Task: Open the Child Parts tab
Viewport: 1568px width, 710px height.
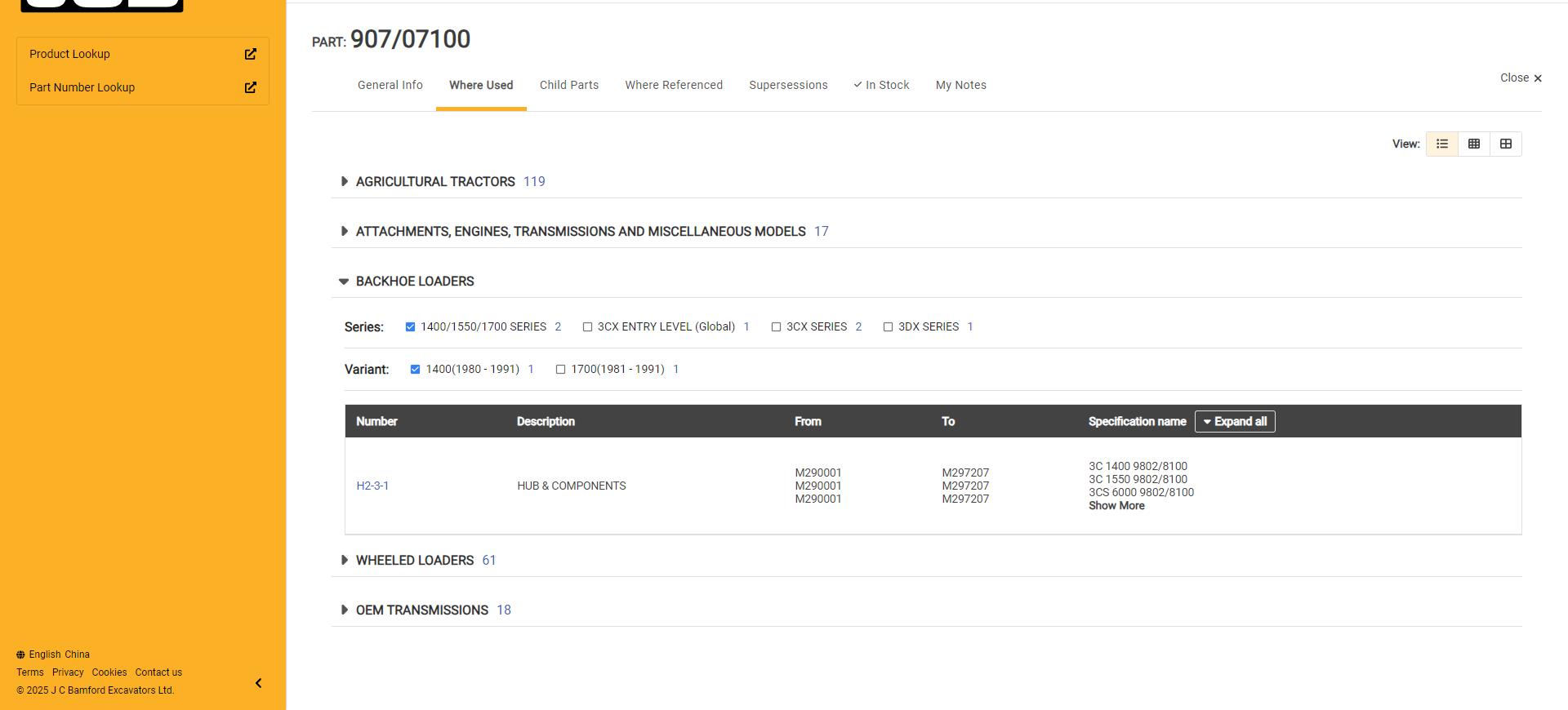Action: [x=569, y=85]
